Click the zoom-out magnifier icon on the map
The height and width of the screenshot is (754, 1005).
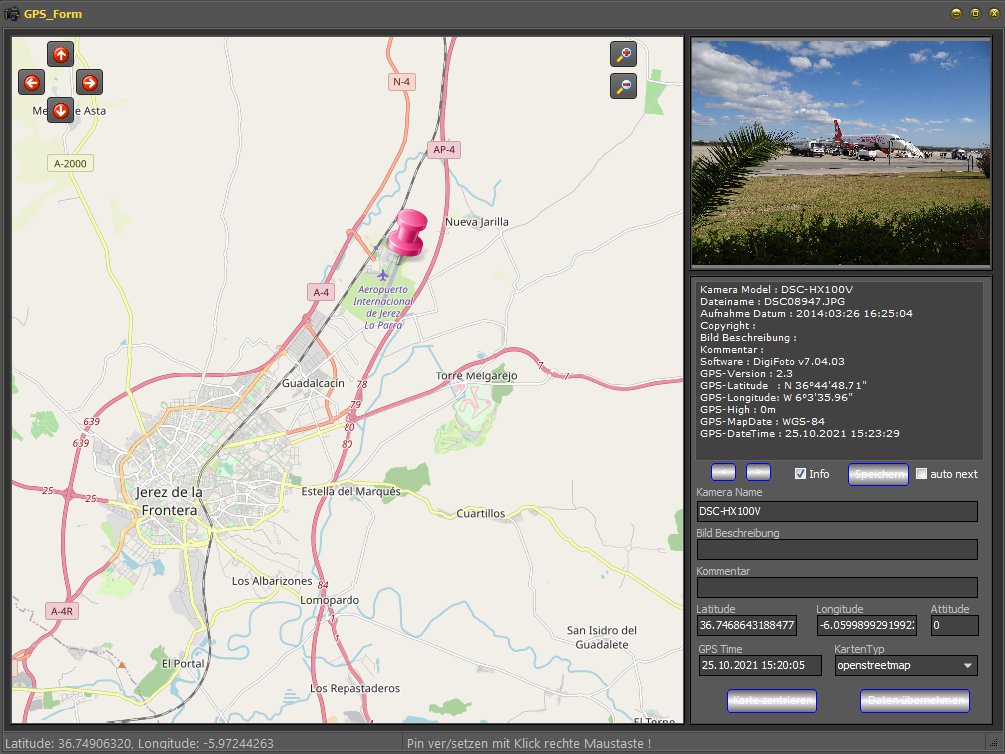click(622, 87)
